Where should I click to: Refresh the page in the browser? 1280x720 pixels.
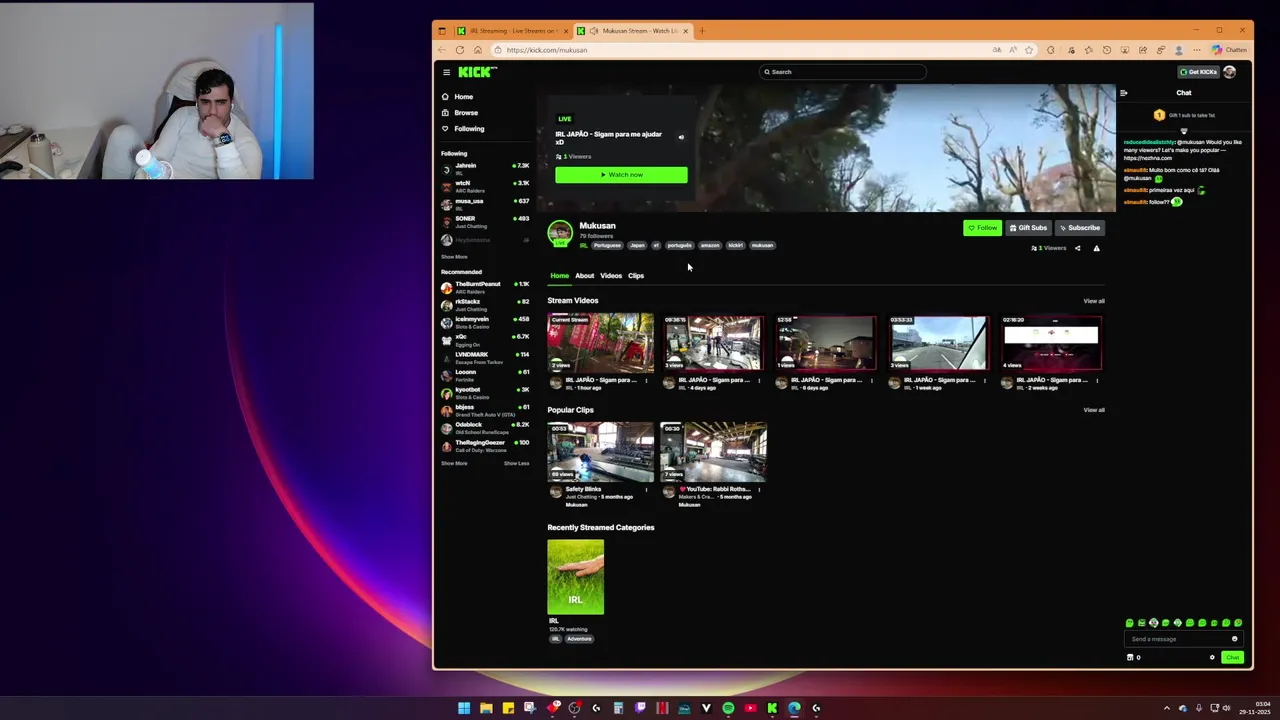(460, 50)
